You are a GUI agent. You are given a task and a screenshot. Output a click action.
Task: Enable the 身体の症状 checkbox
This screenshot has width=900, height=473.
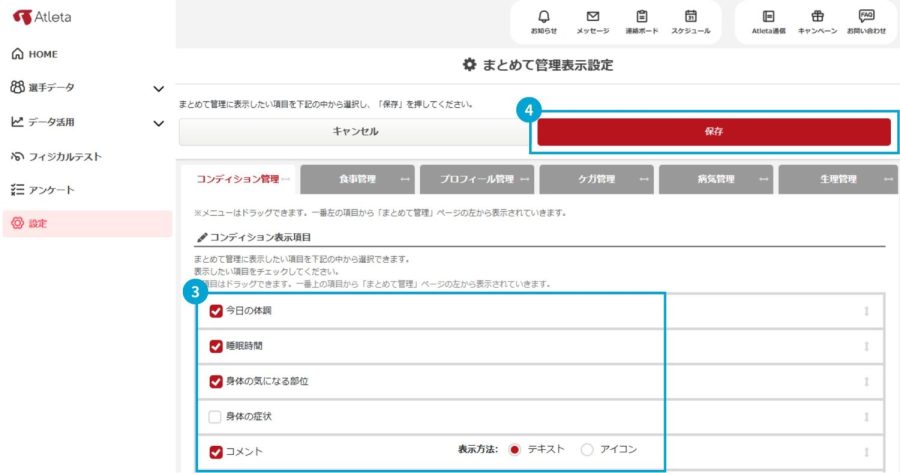pos(216,416)
